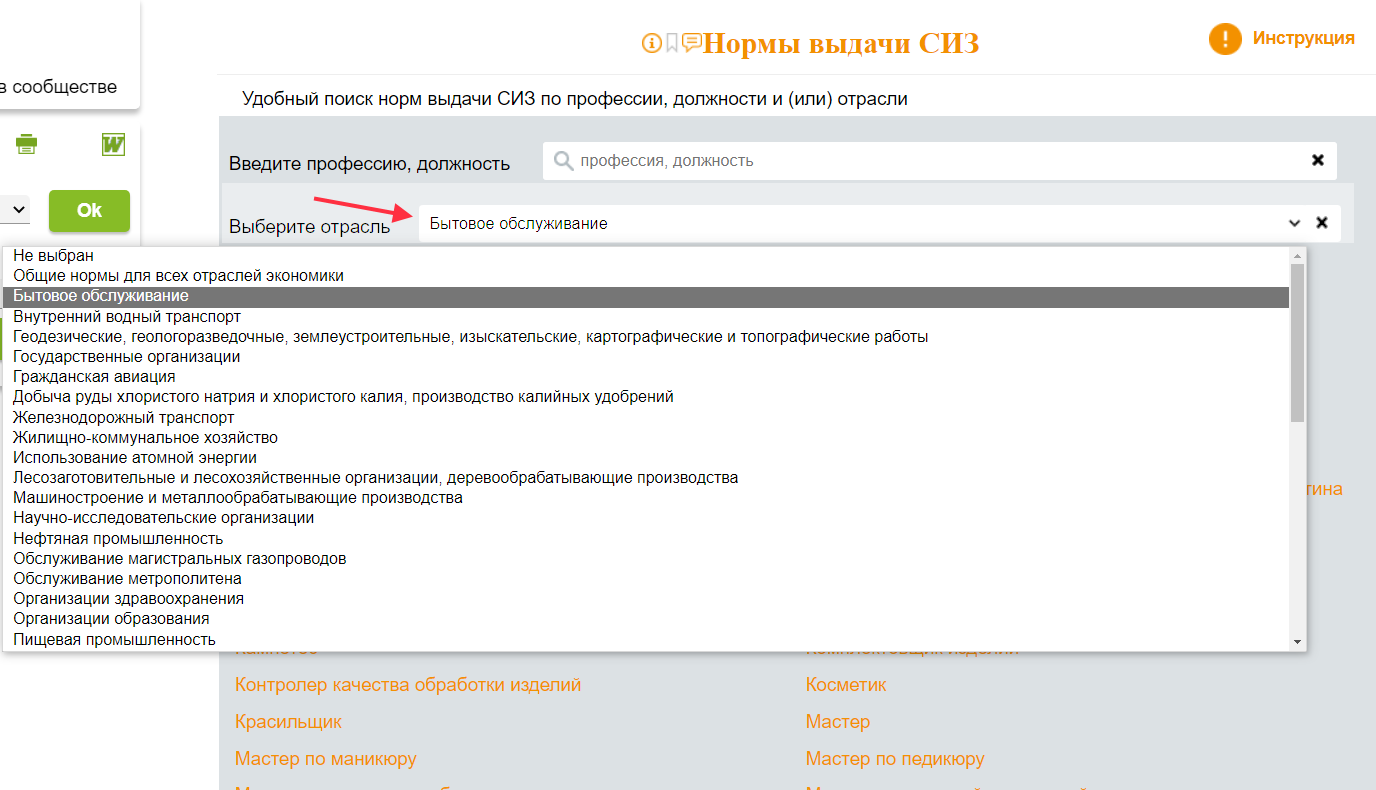Click the scrollbar up arrow in dropdown list
This screenshot has height=790, width=1376.
coord(1297,255)
